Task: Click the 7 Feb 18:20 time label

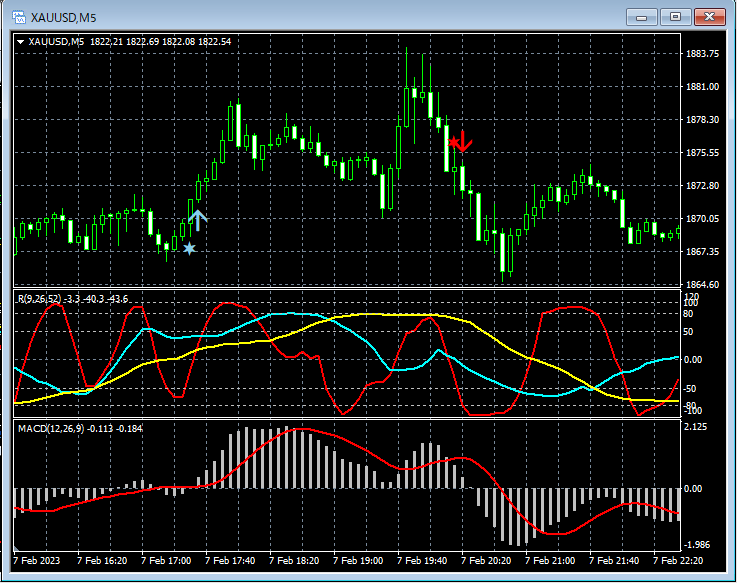Action: 294,560
